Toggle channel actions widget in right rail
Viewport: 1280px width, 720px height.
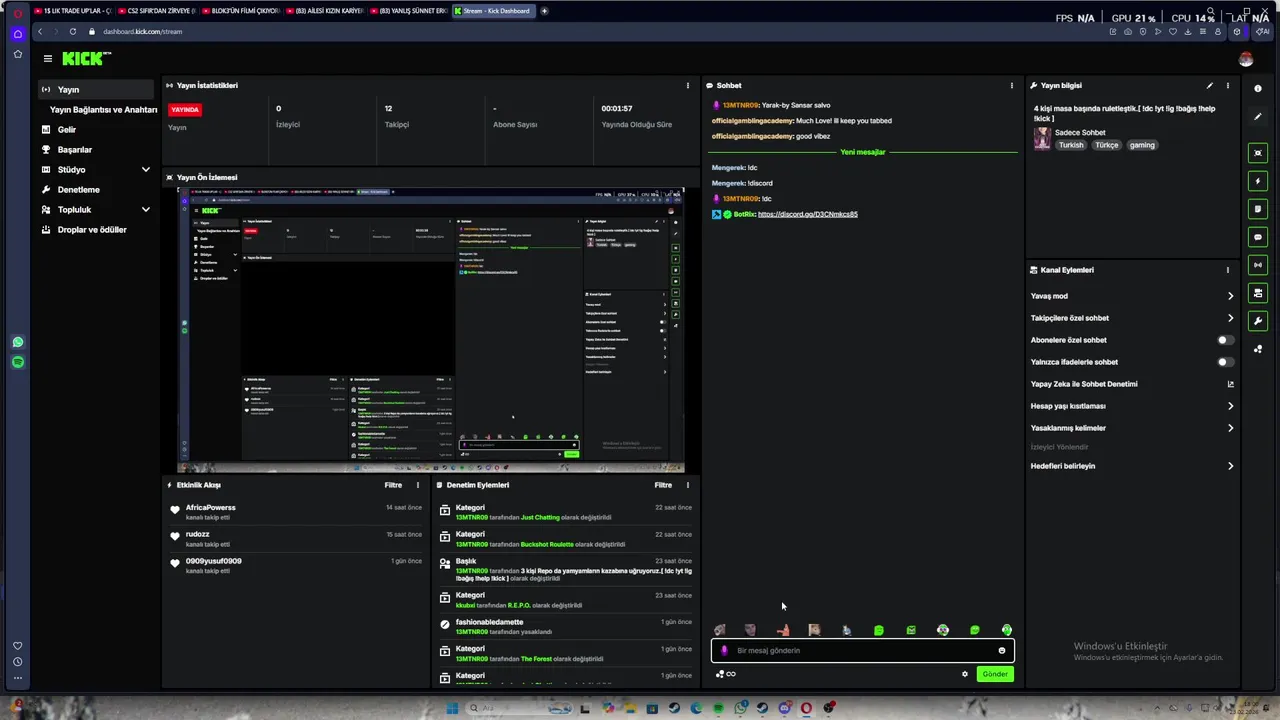click(x=1258, y=293)
